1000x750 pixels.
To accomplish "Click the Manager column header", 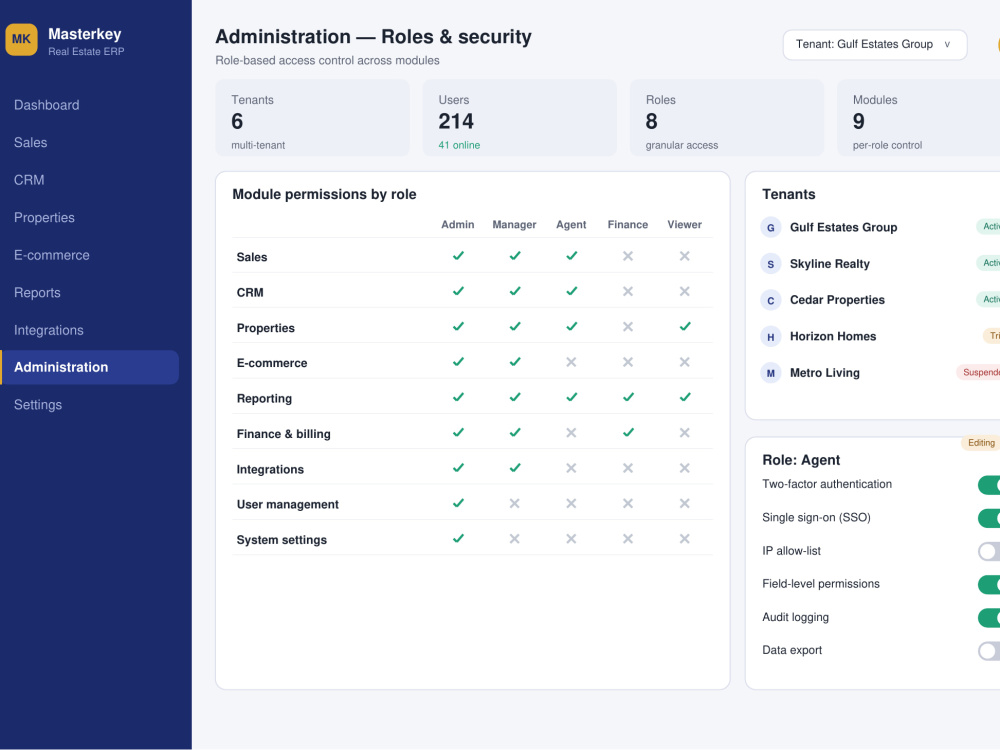I will click(515, 224).
